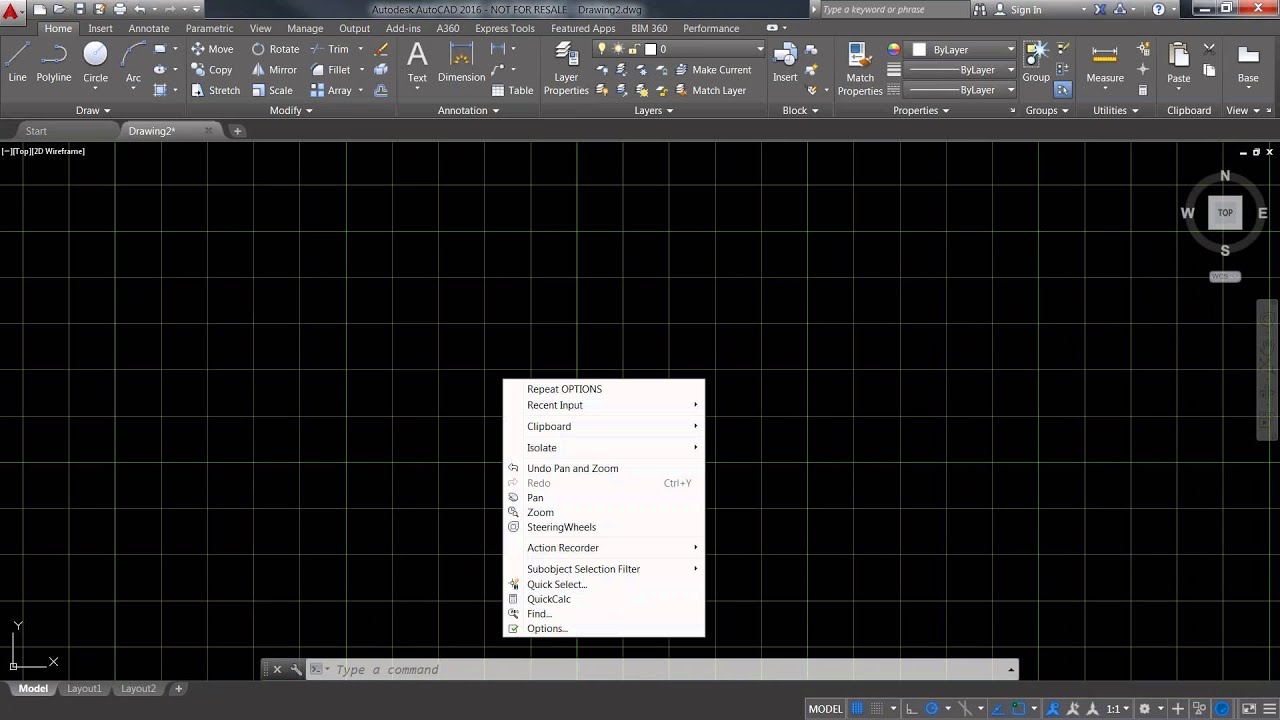Image resolution: width=1280 pixels, height=720 pixels.
Task: Open Layer Properties
Action: tap(566, 69)
